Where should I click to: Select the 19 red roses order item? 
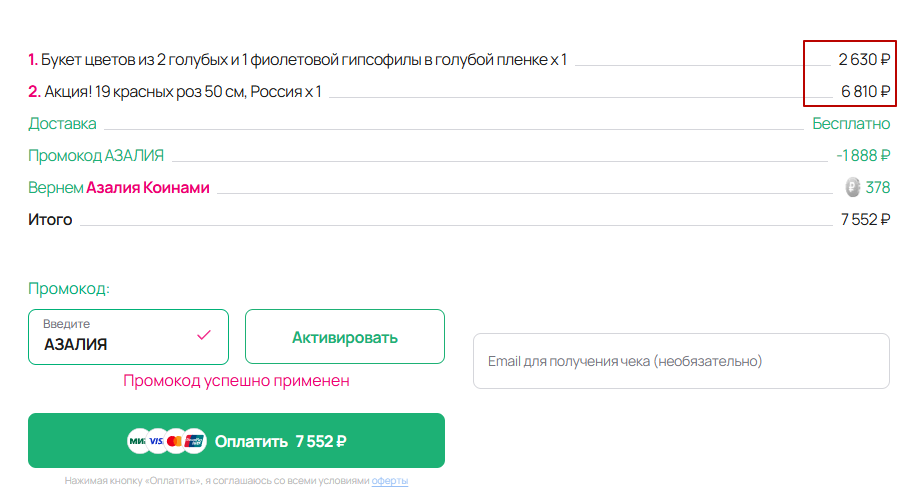tap(175, 91)
